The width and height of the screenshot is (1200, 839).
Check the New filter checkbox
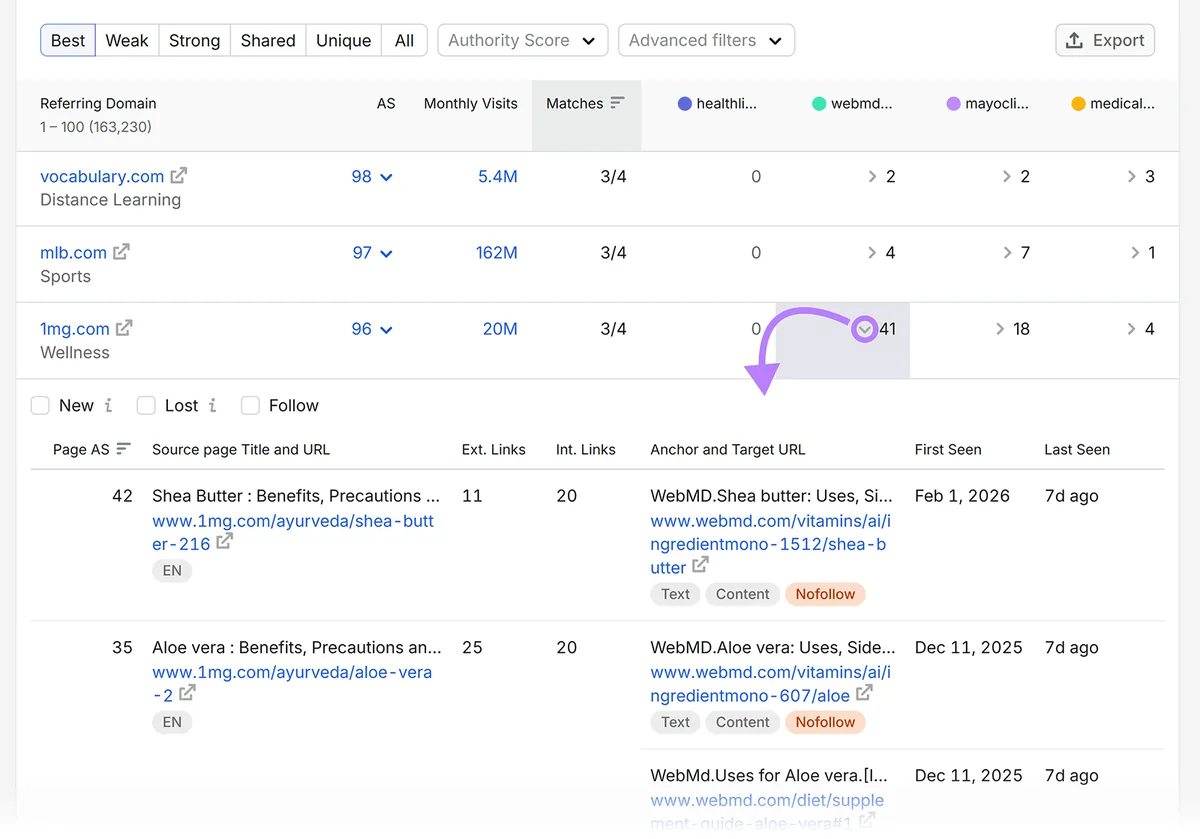40,405
